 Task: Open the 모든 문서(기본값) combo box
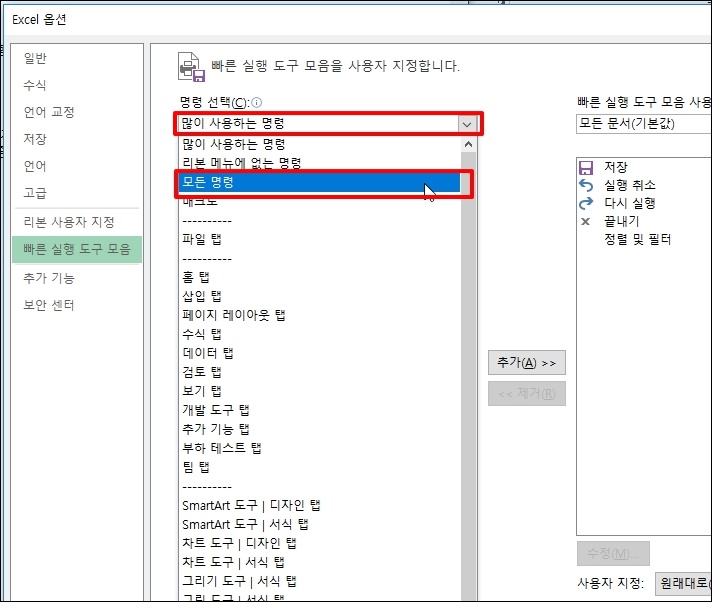(x=644, y=123)
